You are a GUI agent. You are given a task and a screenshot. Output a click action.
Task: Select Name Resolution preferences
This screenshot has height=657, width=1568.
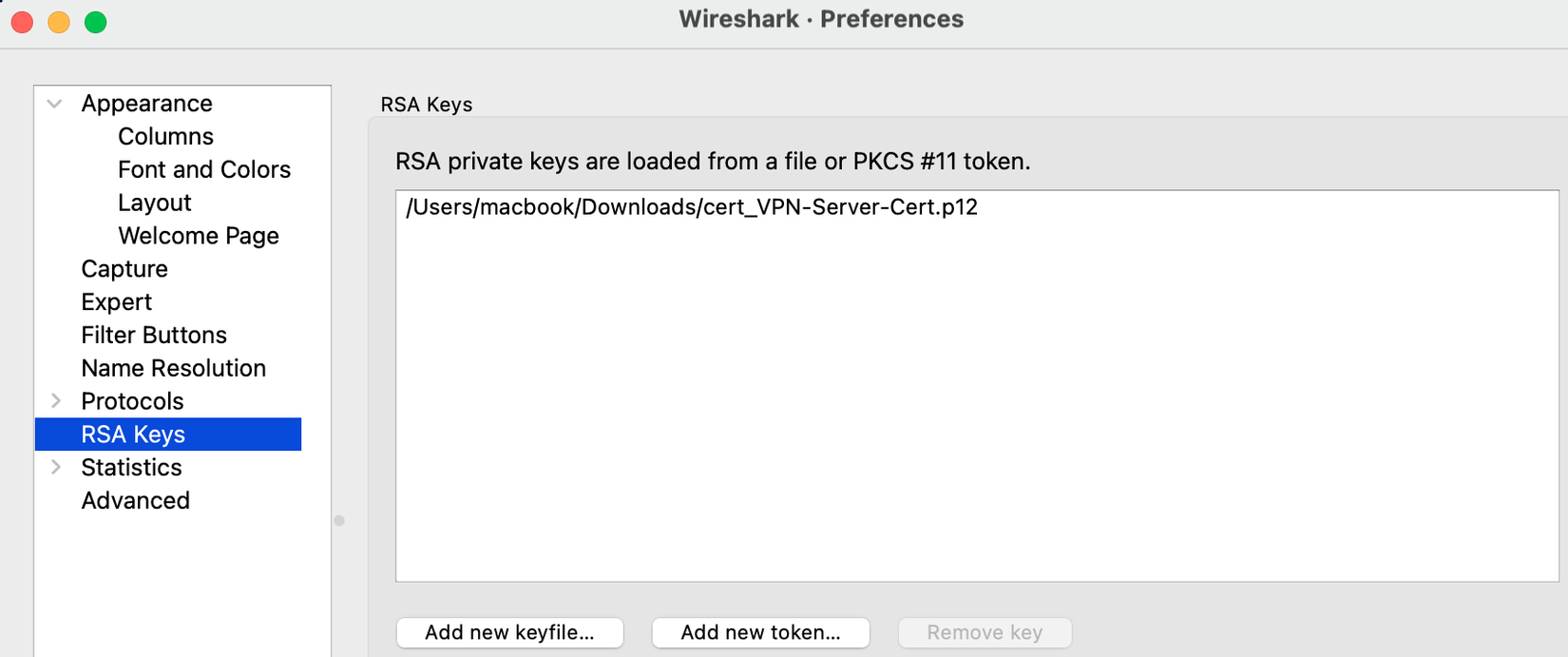[173, 368]
